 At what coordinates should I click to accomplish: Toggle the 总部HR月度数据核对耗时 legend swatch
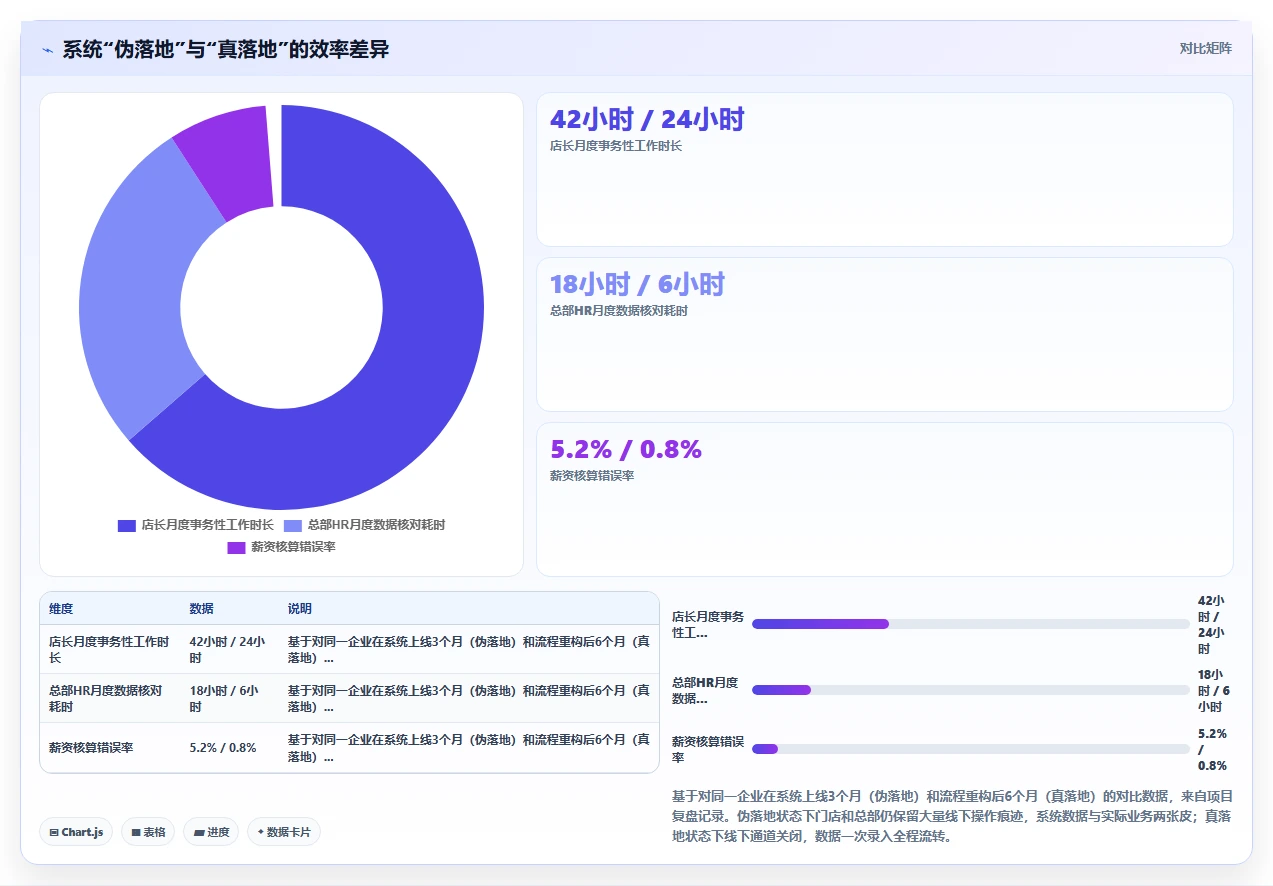292,525
